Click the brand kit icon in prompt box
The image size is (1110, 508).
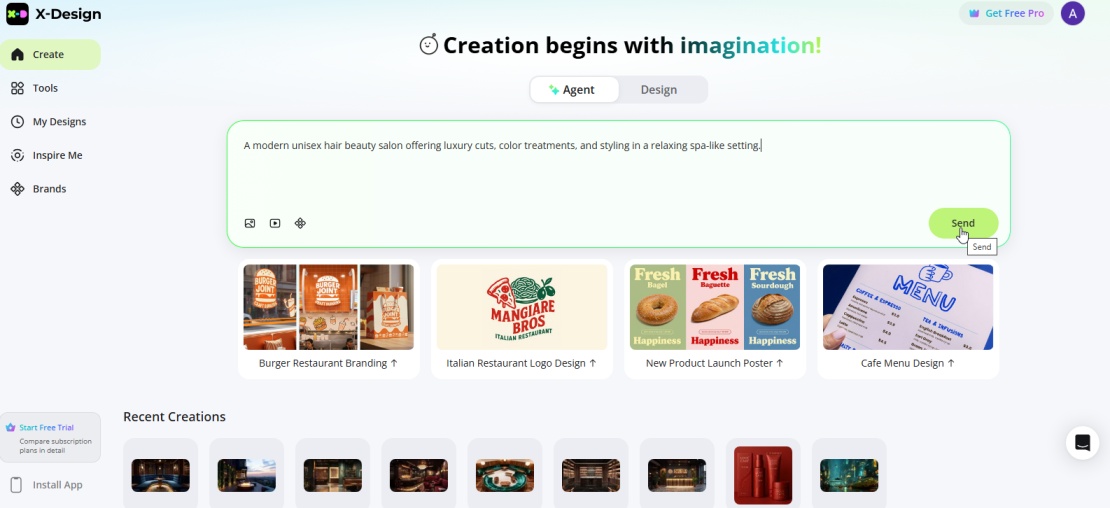pos(300,224)
